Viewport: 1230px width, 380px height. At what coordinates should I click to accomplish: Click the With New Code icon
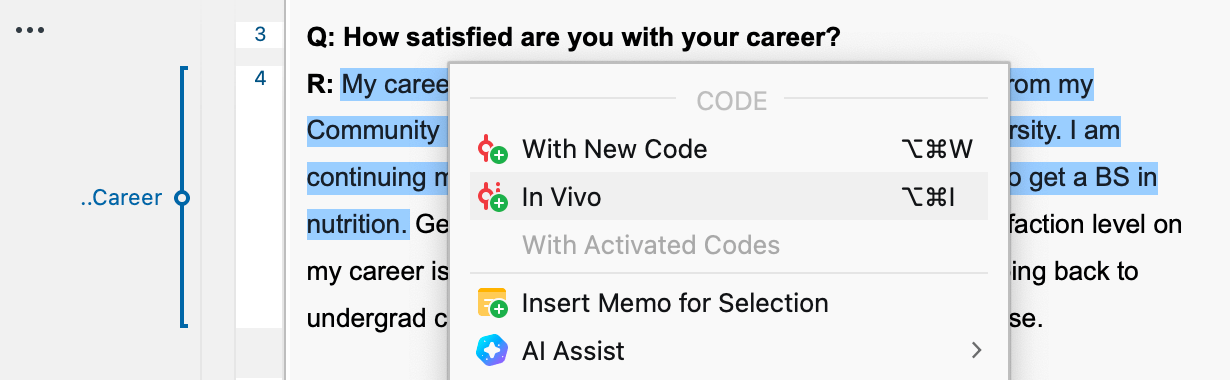click(x=493, y=149)
